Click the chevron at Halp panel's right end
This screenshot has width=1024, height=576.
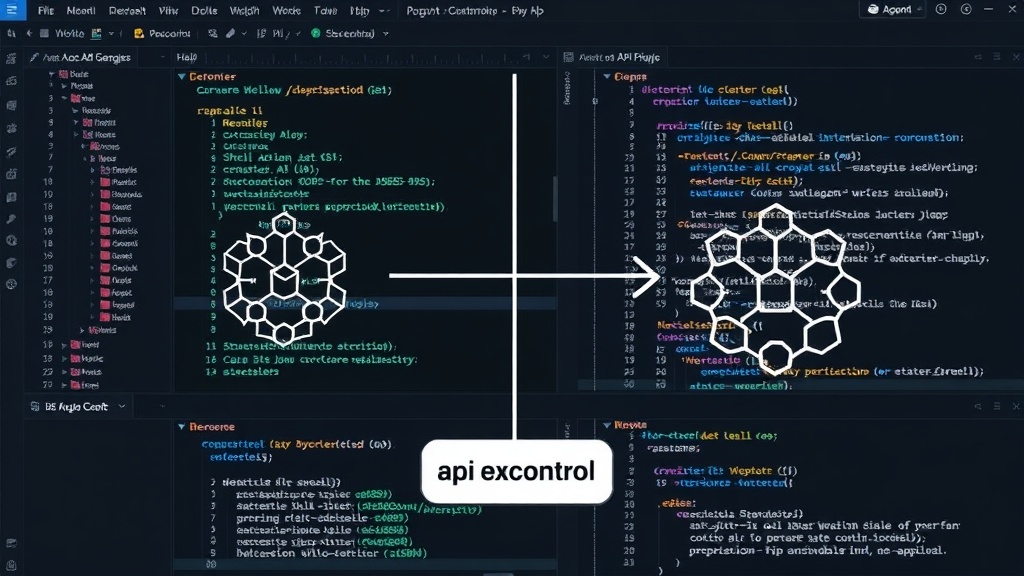point(546,57)
